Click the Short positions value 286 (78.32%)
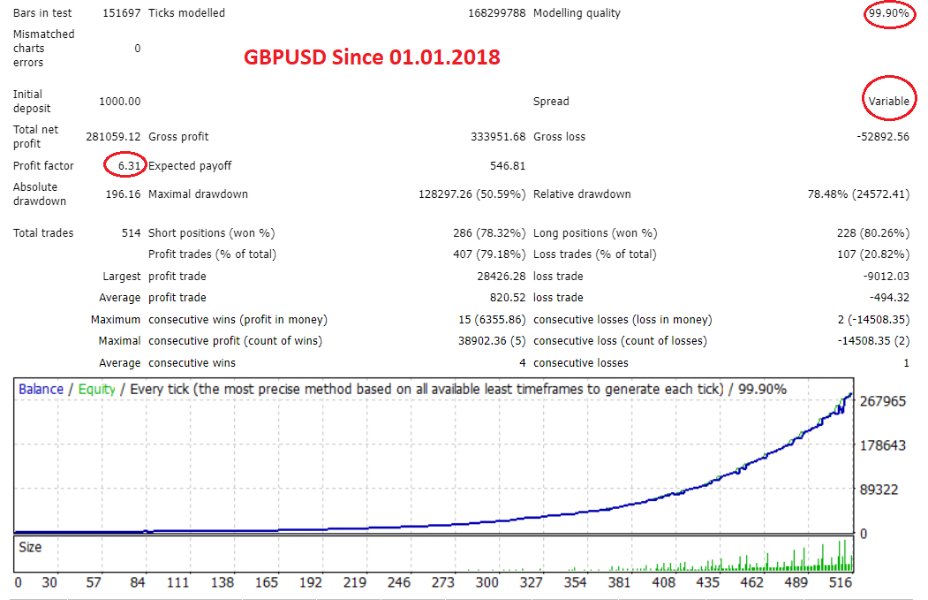This screenshot has width=928, height=600. click(x=489, y=233)
